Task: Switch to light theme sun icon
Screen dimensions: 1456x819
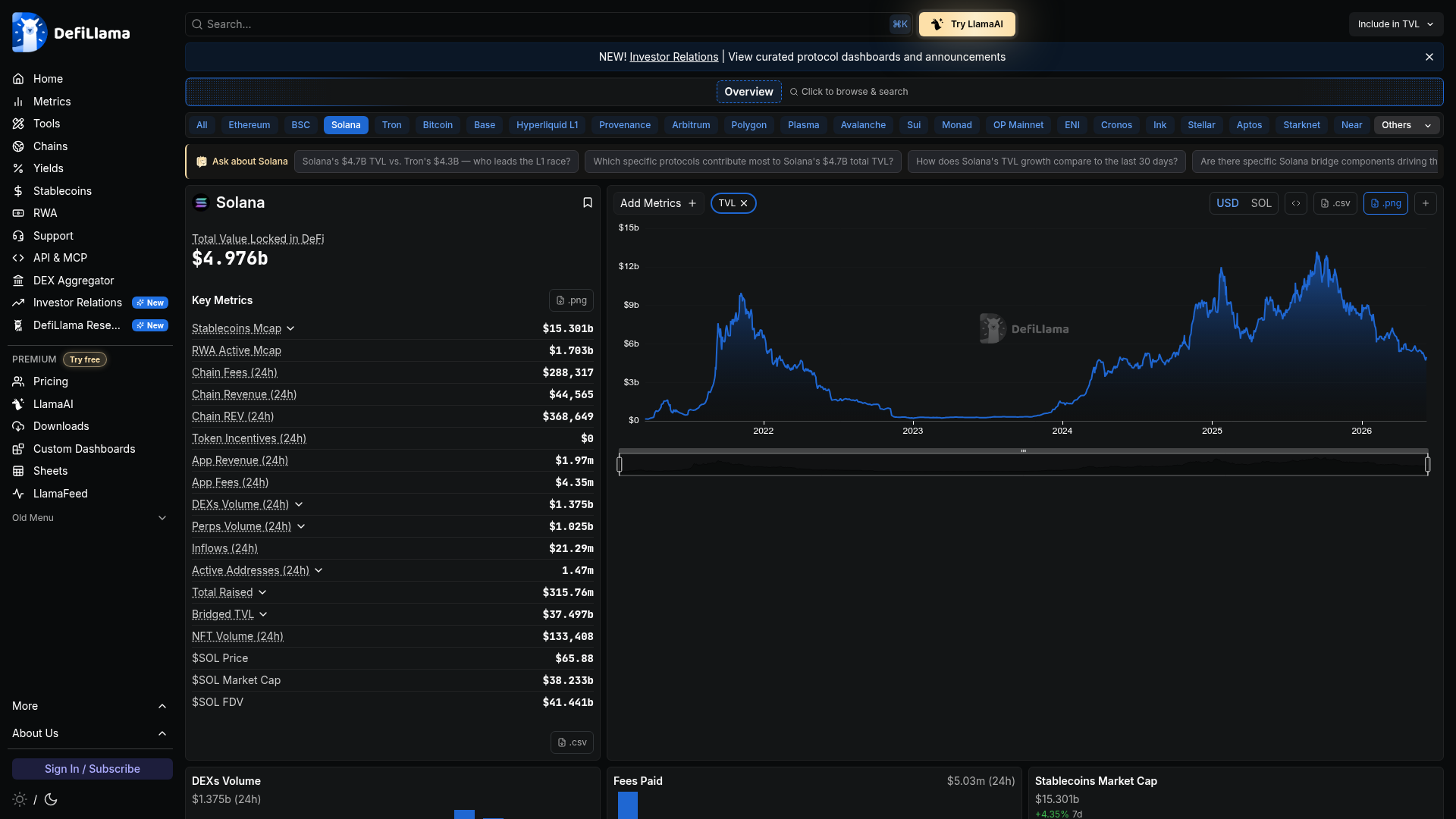Action: pos(20,799)
